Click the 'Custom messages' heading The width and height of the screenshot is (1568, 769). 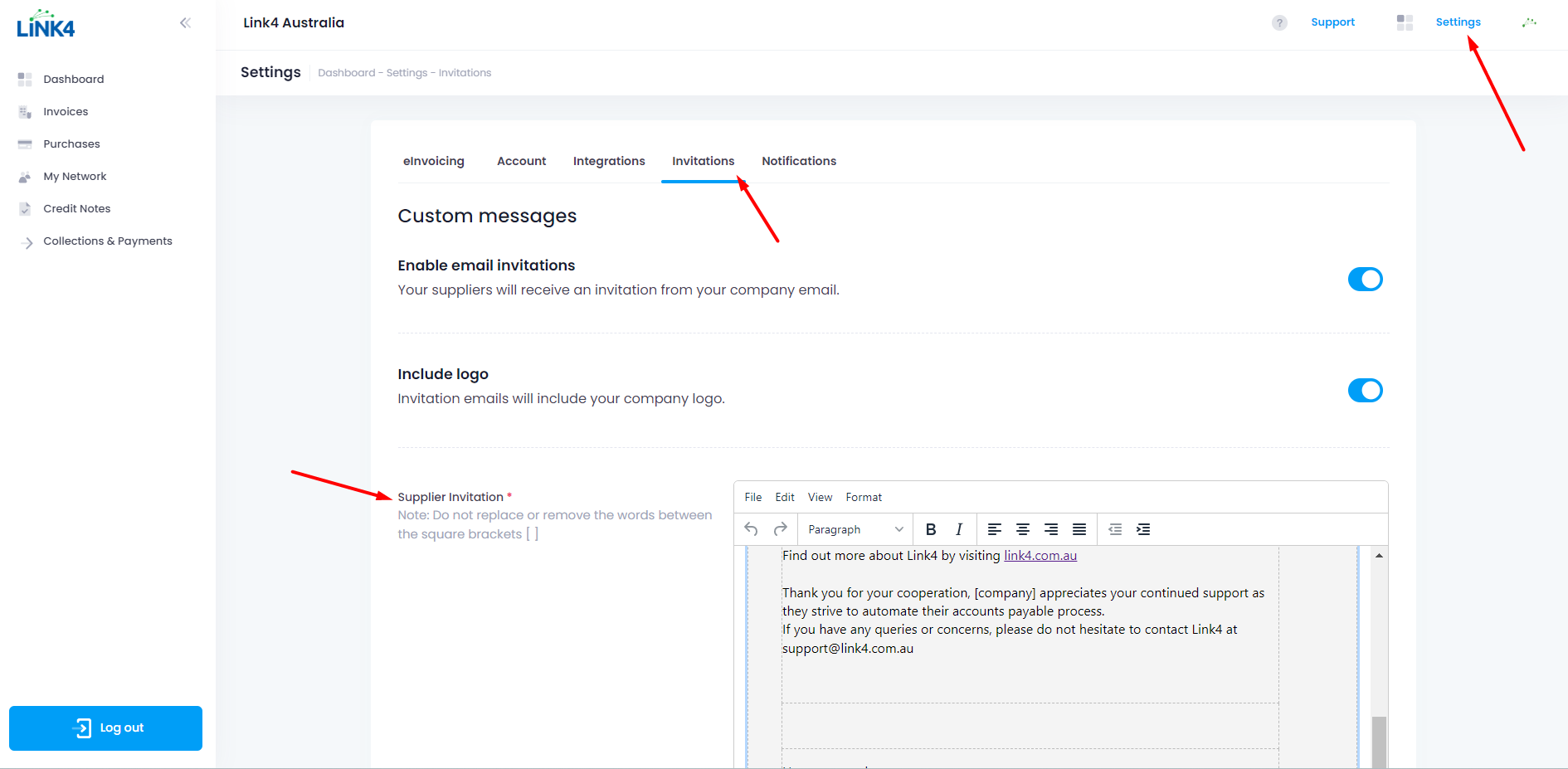pyautogui.click(x=487, y=216)
